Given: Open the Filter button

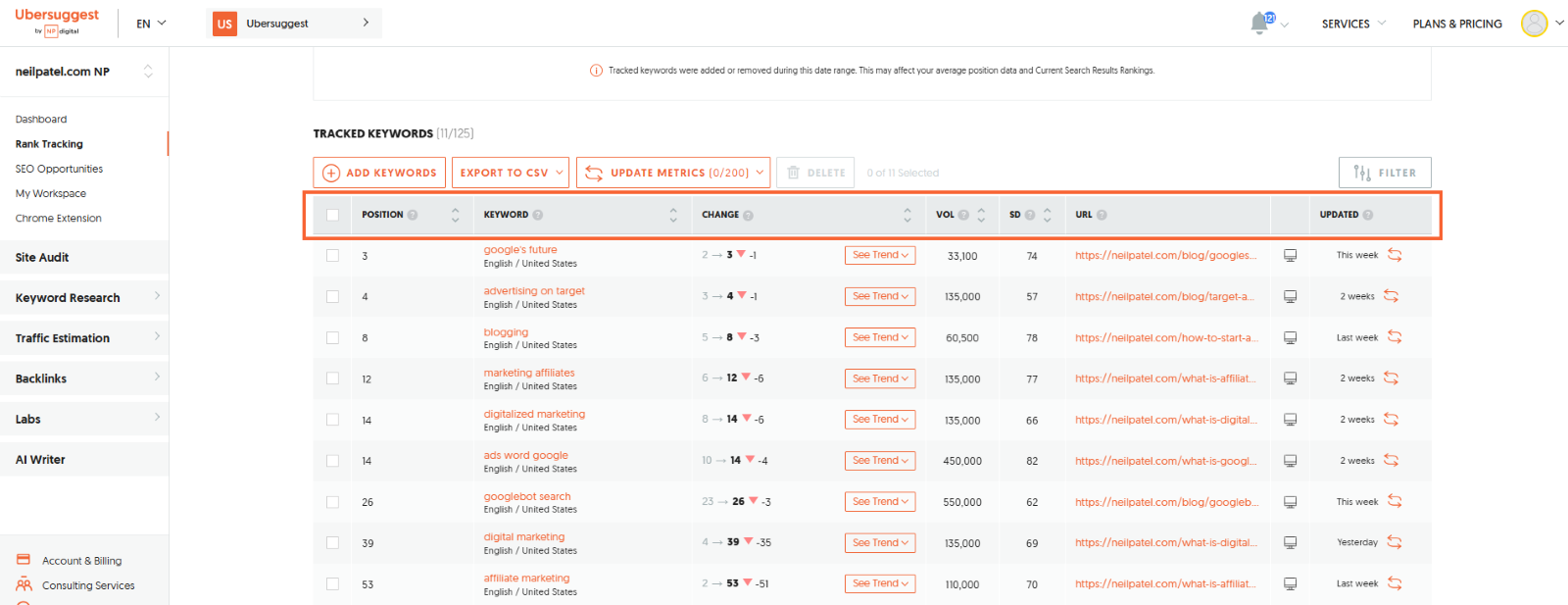Looking at the screenshot, I should tap(1385, 173).
